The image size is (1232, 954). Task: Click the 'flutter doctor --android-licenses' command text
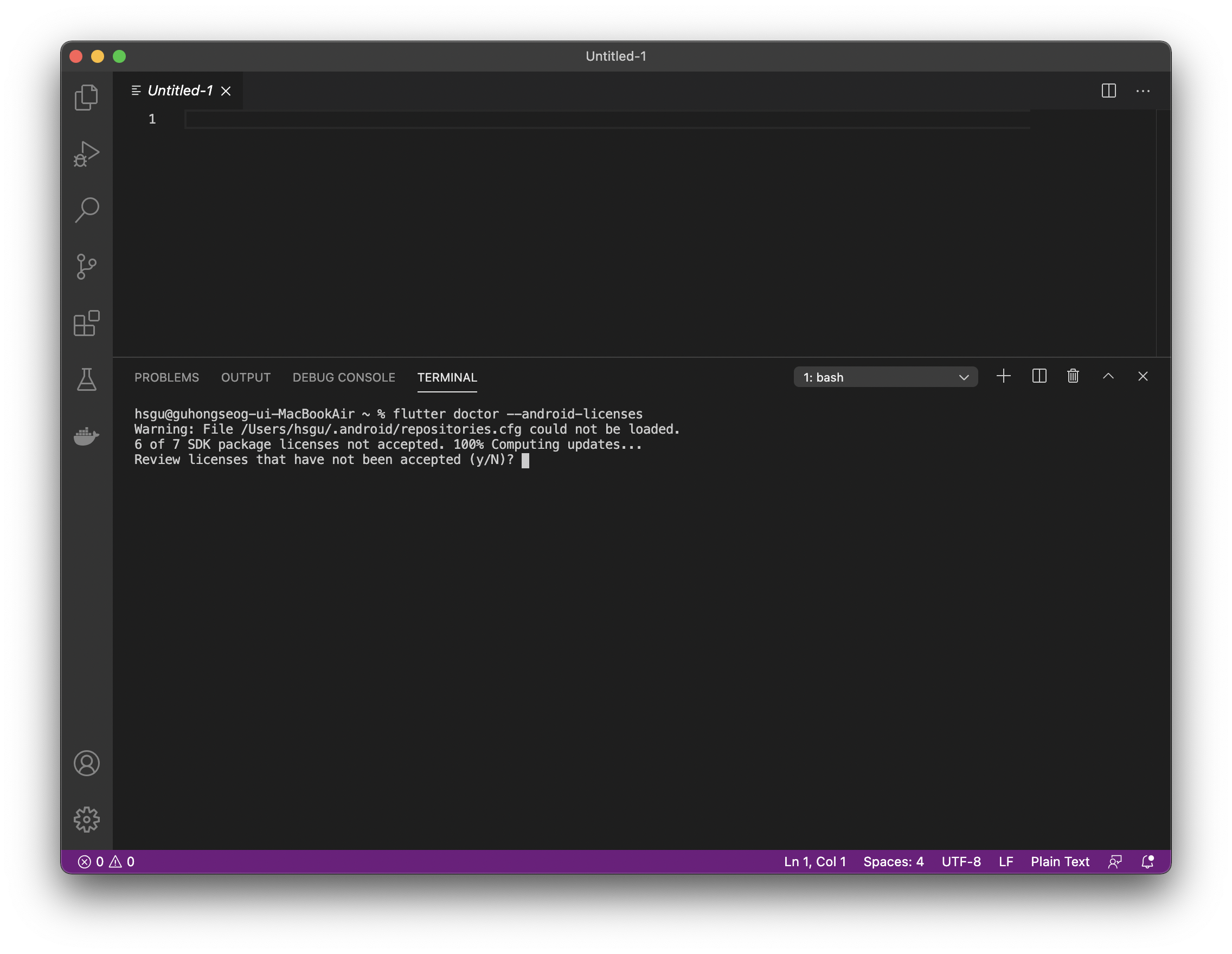coord(517,414)
